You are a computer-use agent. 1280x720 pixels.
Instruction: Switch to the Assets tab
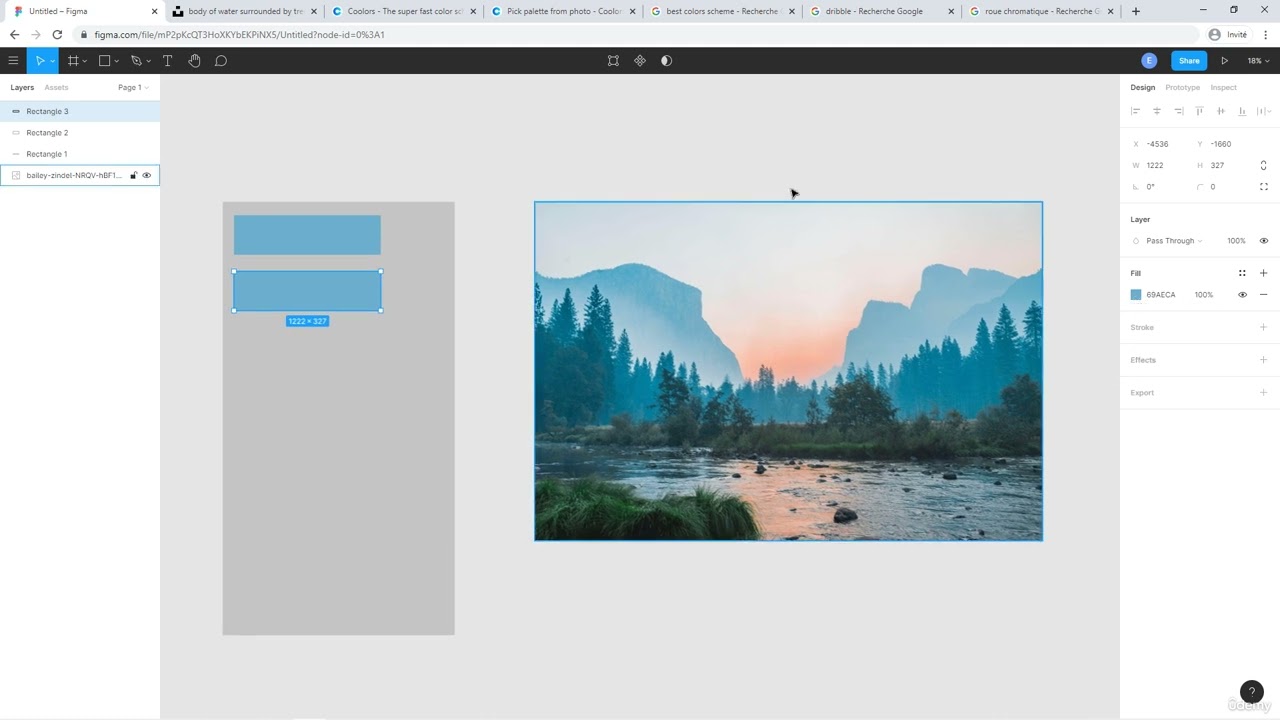[56, 88]
